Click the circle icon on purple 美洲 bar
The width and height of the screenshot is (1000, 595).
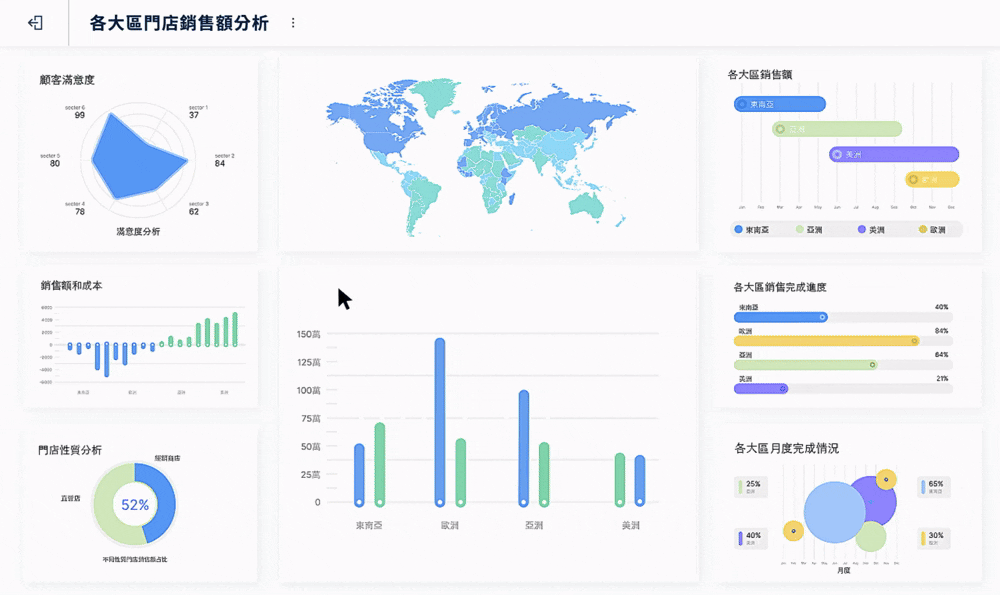[837, 155]
